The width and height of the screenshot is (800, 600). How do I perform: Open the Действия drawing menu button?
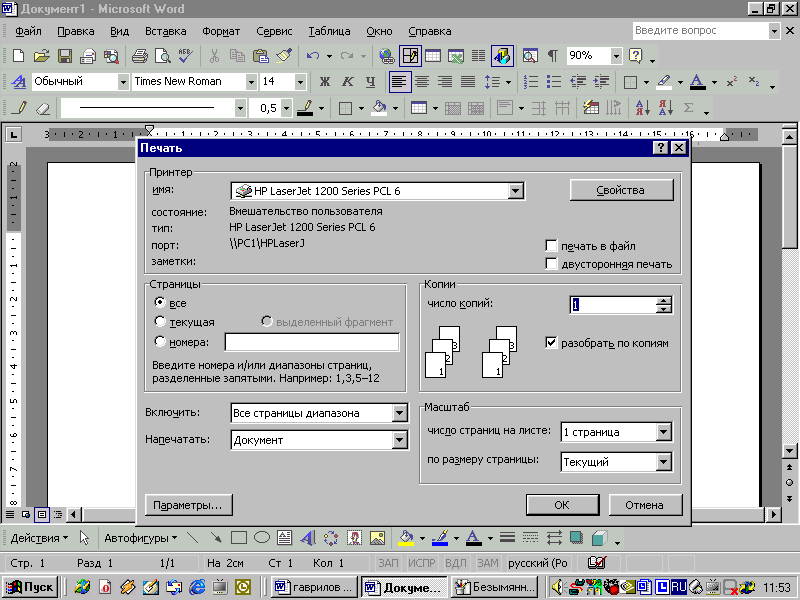point(39,538)
